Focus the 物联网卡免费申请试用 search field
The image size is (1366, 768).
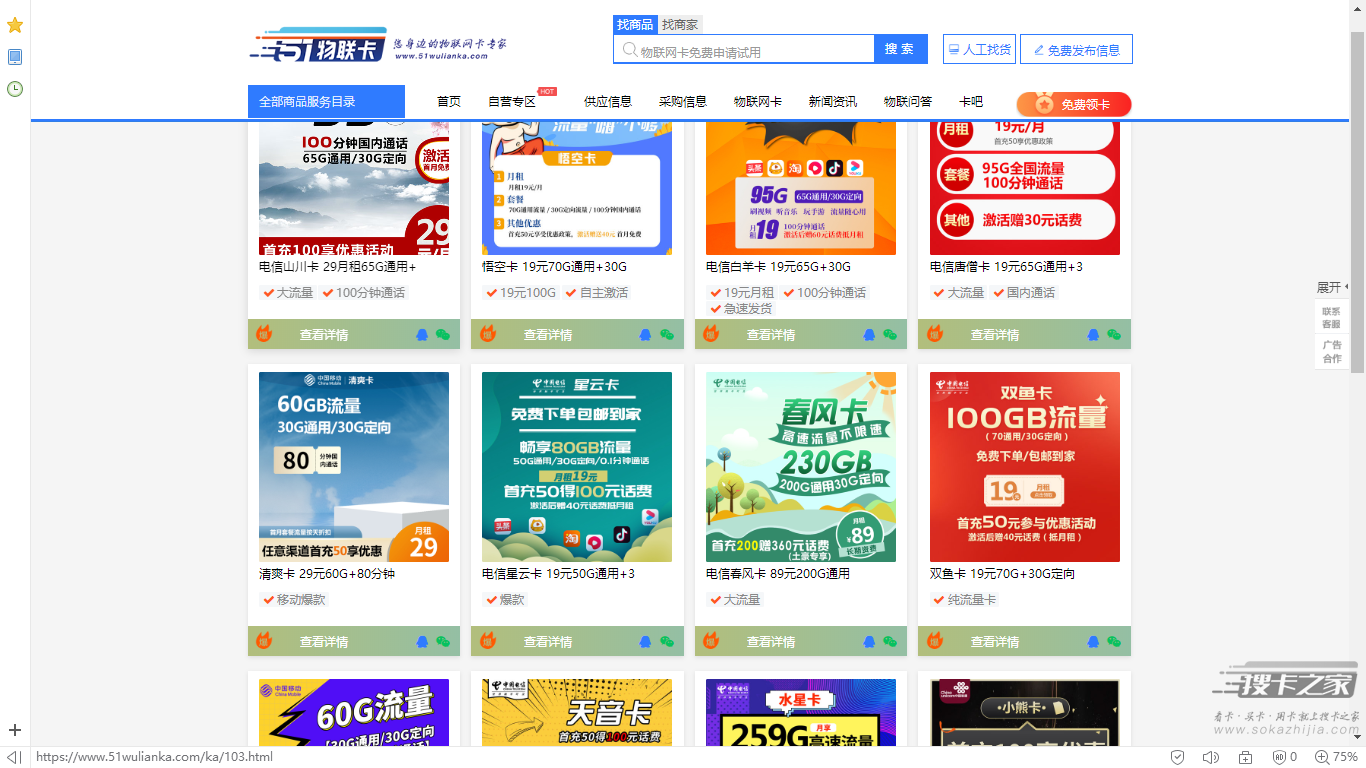pos(744,50)
